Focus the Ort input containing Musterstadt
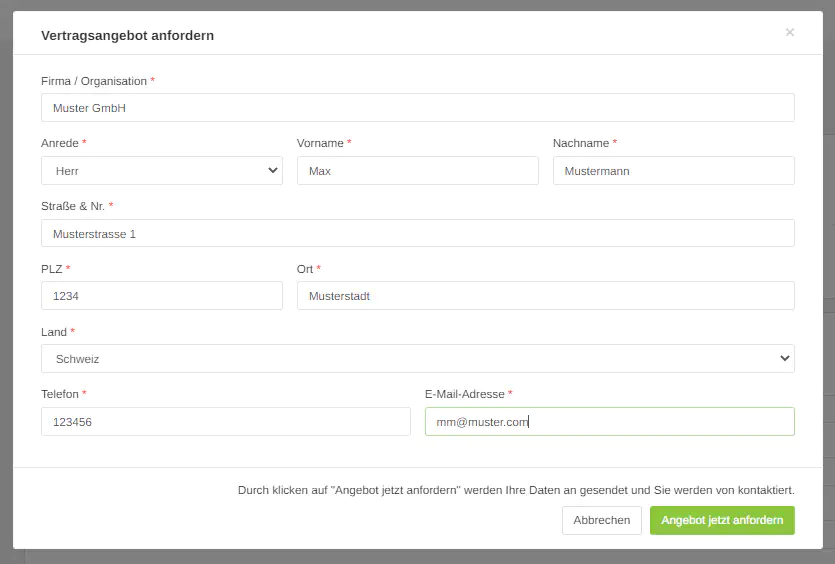835x564 pixels. [545, 296]
